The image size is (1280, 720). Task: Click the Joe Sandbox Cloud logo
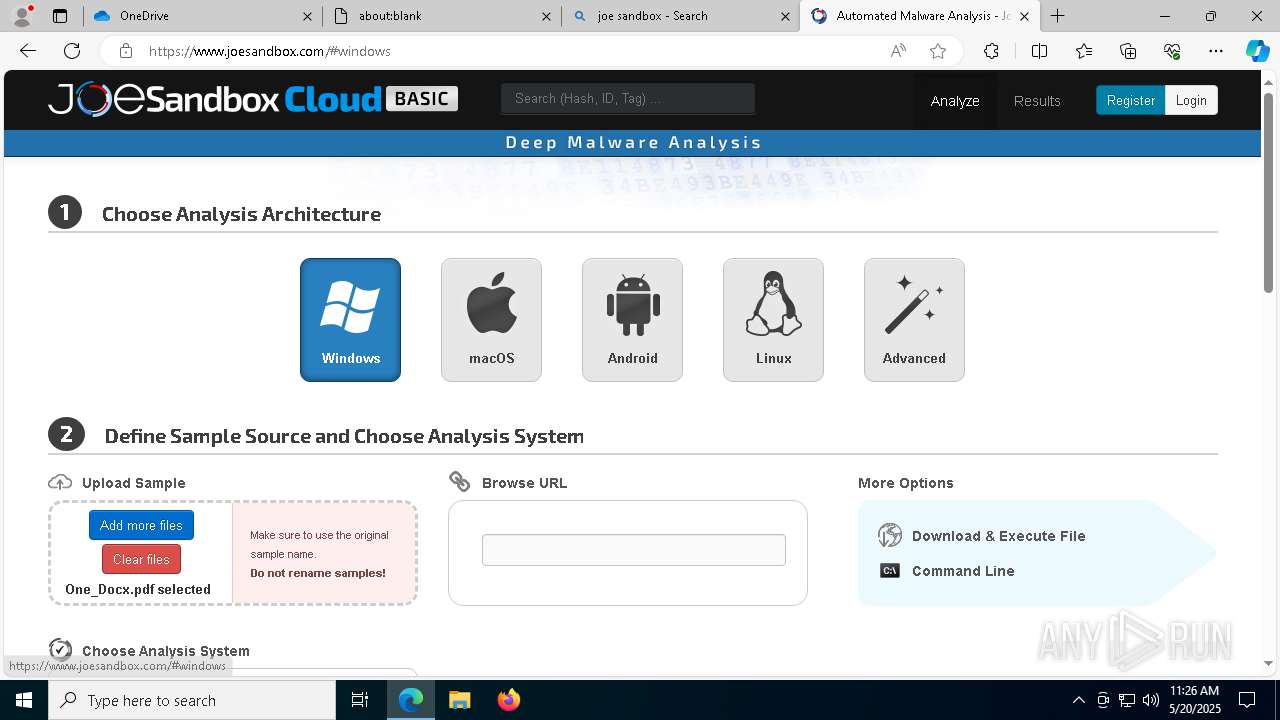coord(253,99)
